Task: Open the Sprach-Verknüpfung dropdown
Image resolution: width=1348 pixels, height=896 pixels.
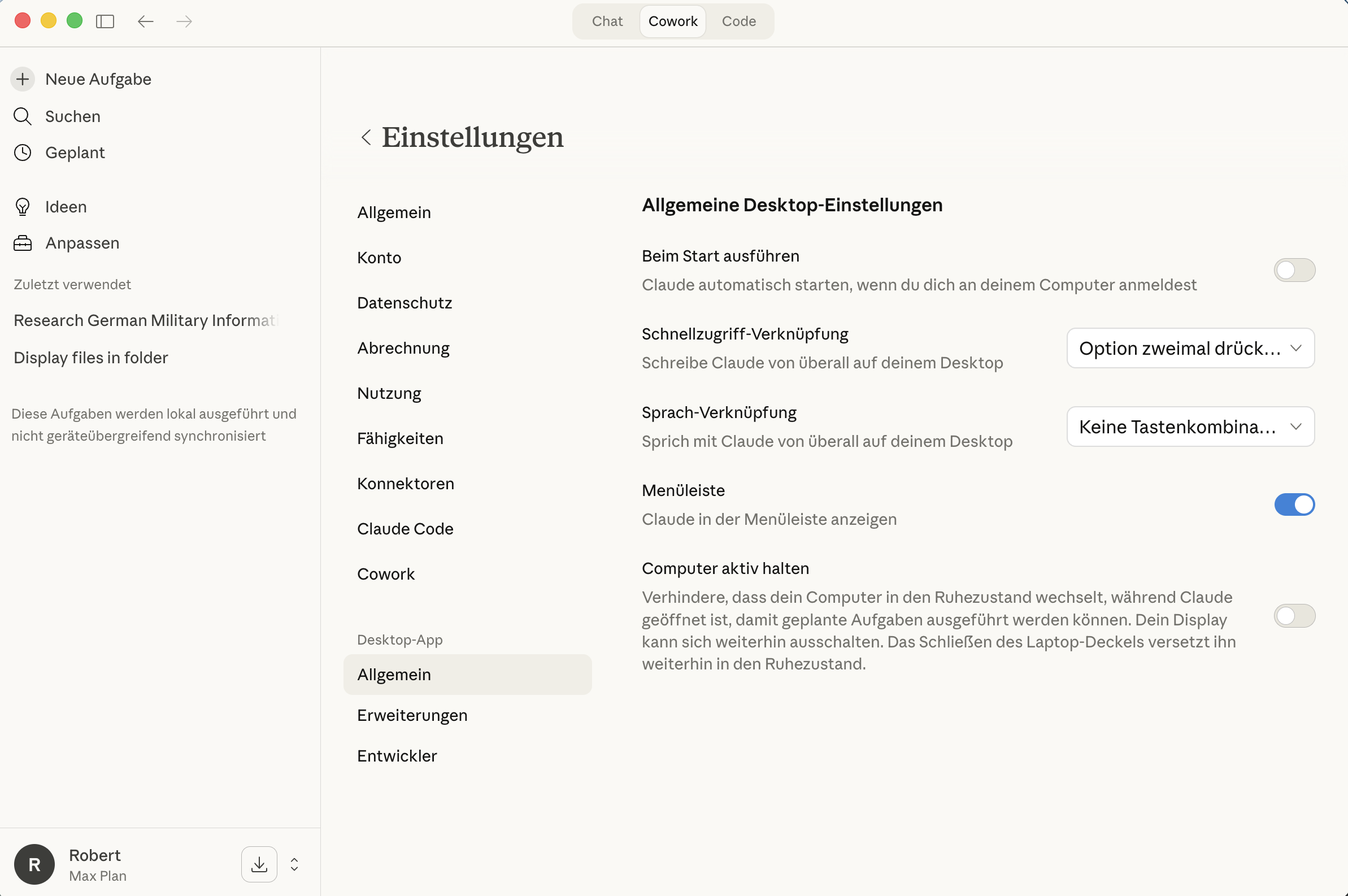Action: click(1189, 427)
